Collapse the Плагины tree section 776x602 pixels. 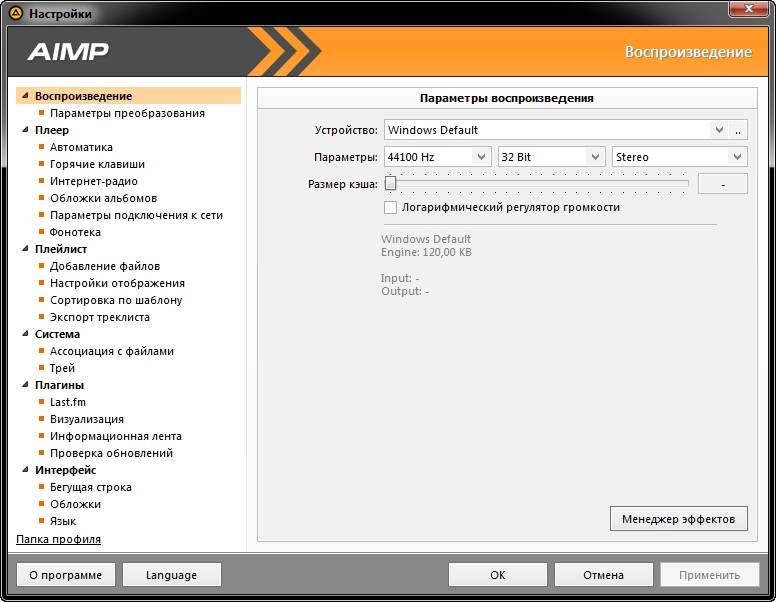click(25, 385)
